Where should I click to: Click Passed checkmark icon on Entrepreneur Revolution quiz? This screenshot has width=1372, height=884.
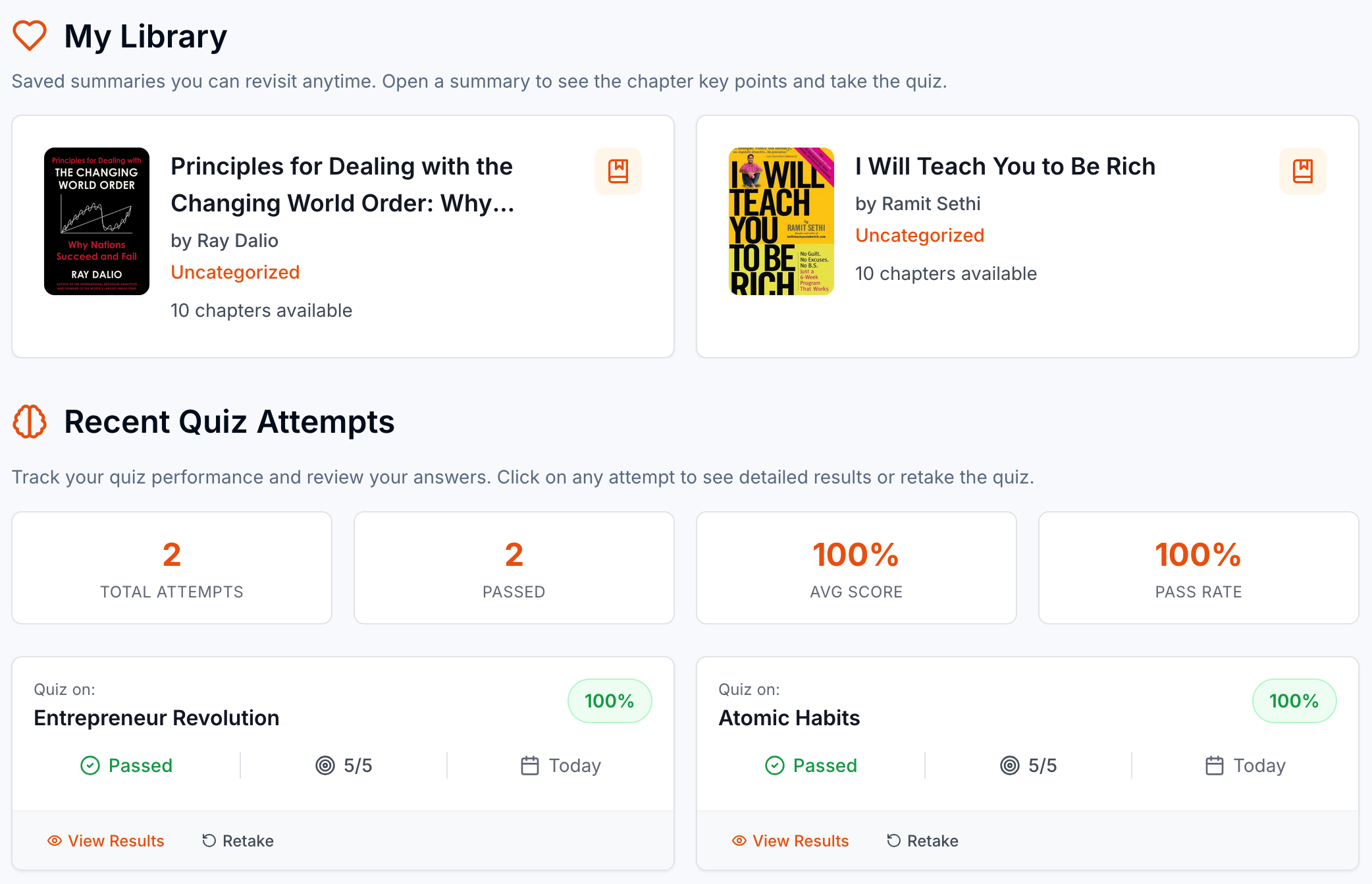point(90,765)
